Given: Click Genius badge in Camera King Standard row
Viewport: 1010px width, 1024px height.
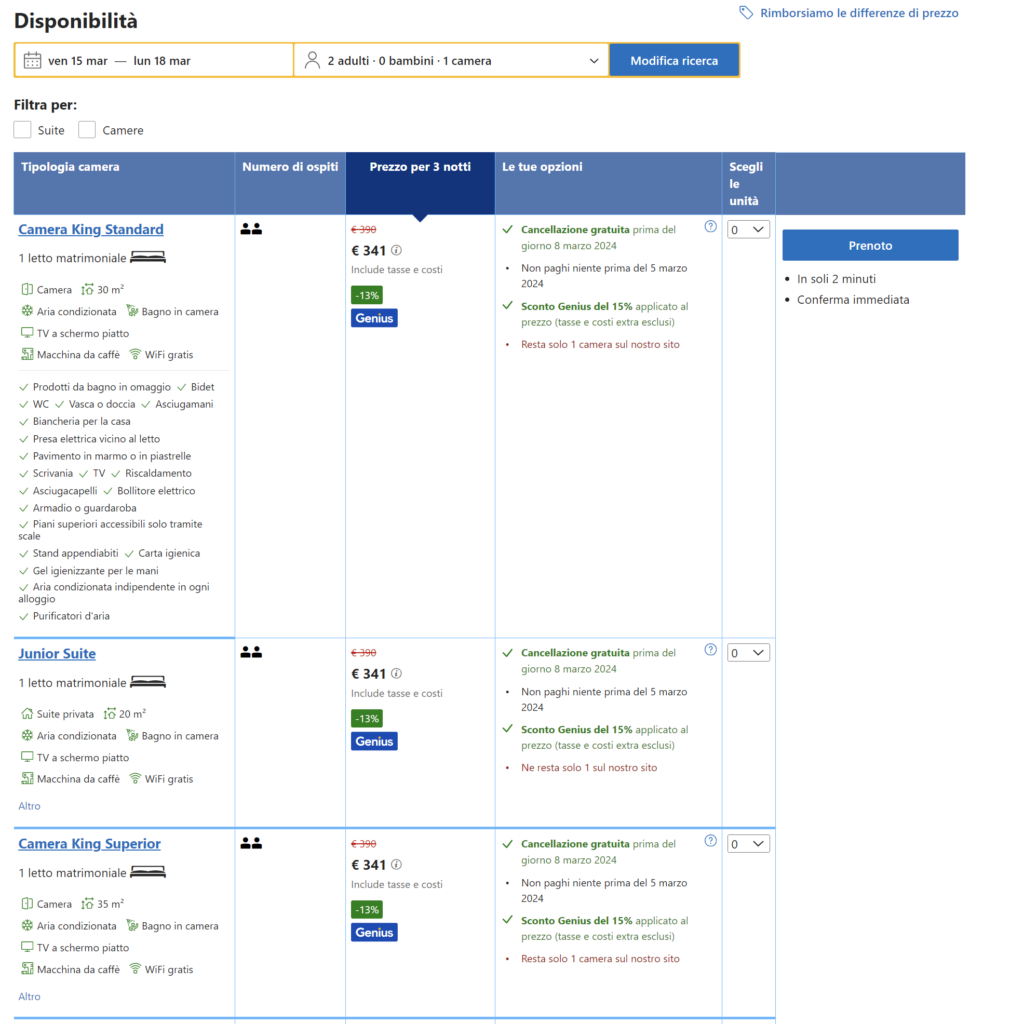Looking at the screenshot, I should tap(374, 318).
